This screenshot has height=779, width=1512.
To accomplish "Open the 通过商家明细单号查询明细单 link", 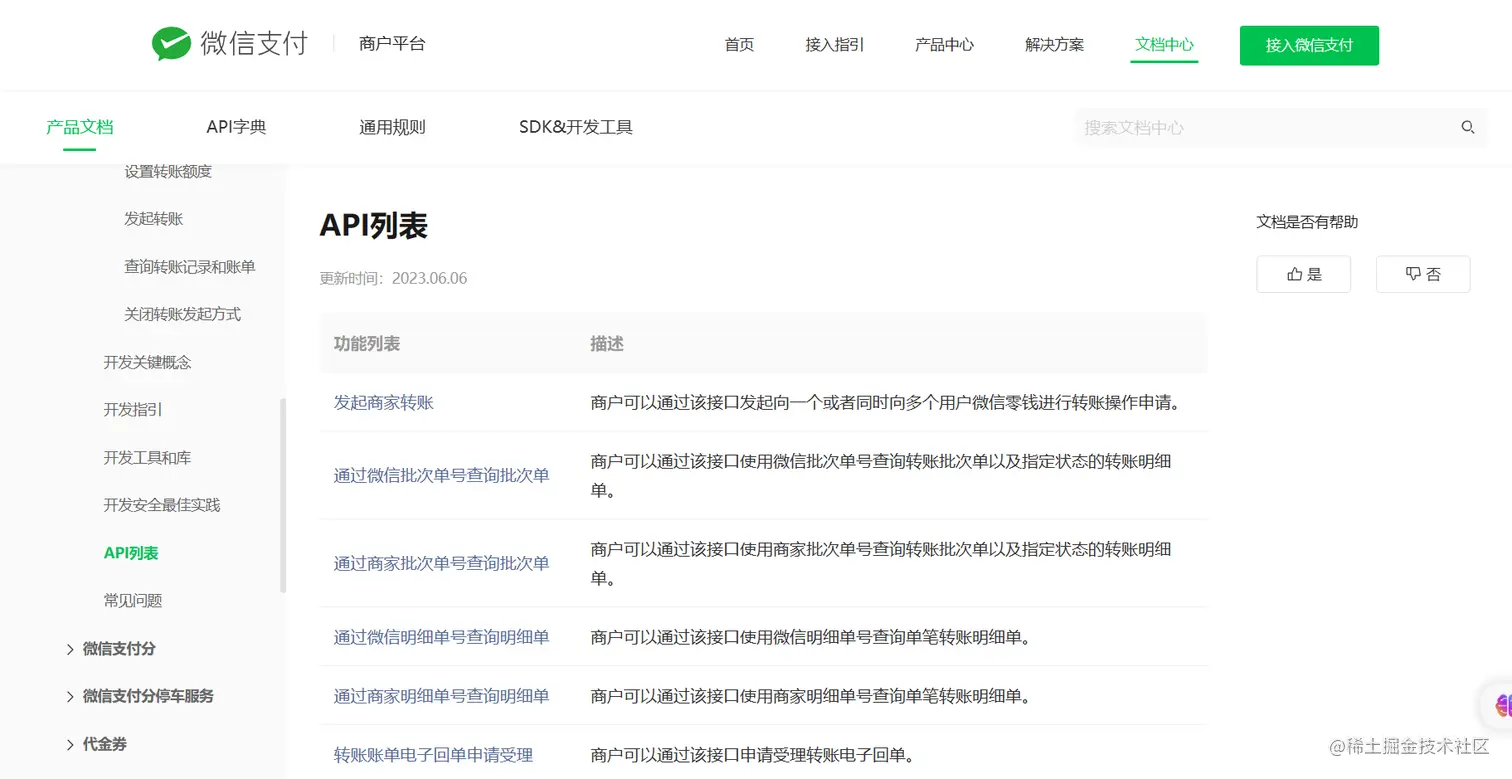I will click(x=442, y=696).
